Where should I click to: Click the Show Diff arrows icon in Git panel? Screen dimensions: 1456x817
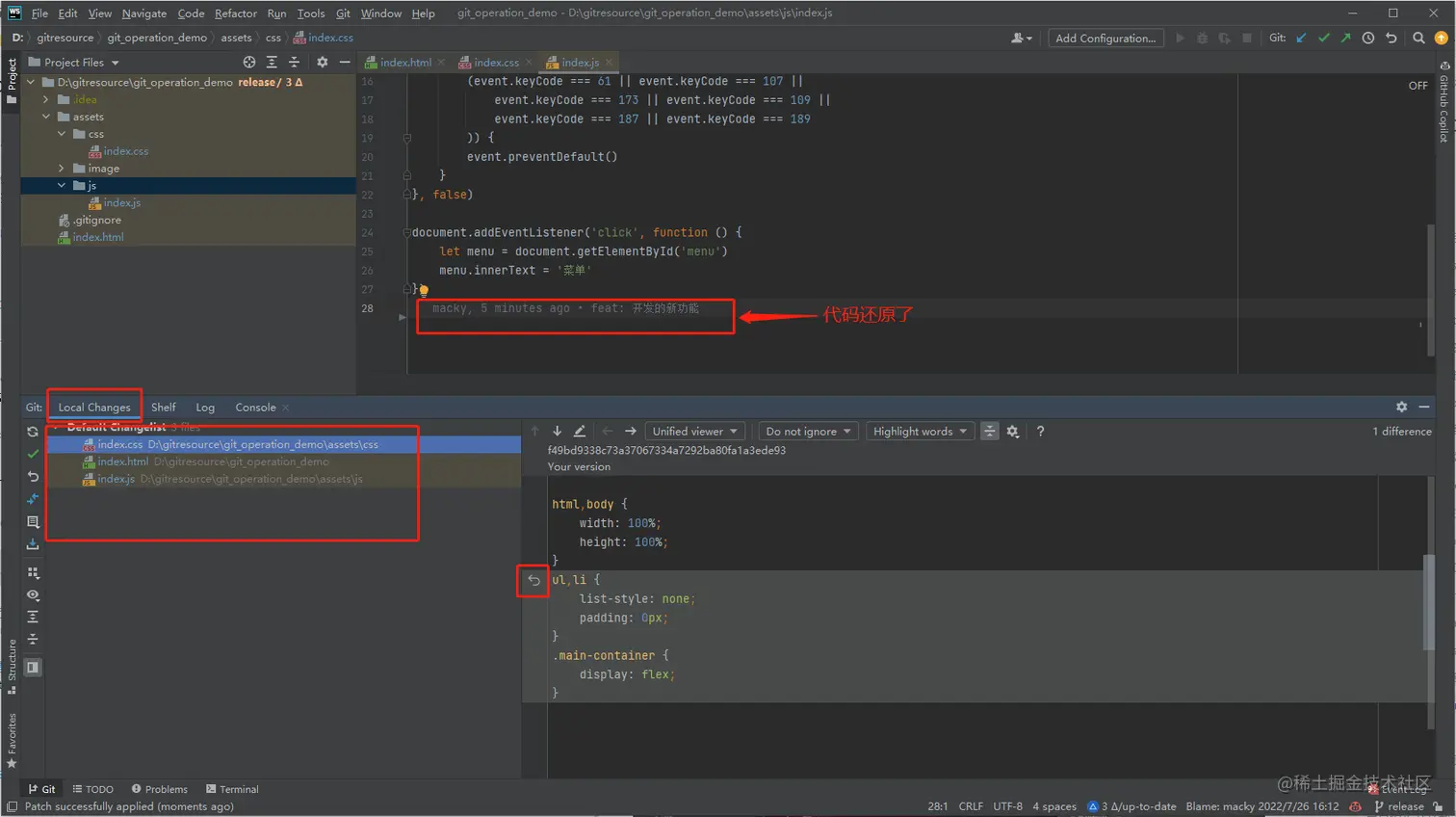[33, 499]
